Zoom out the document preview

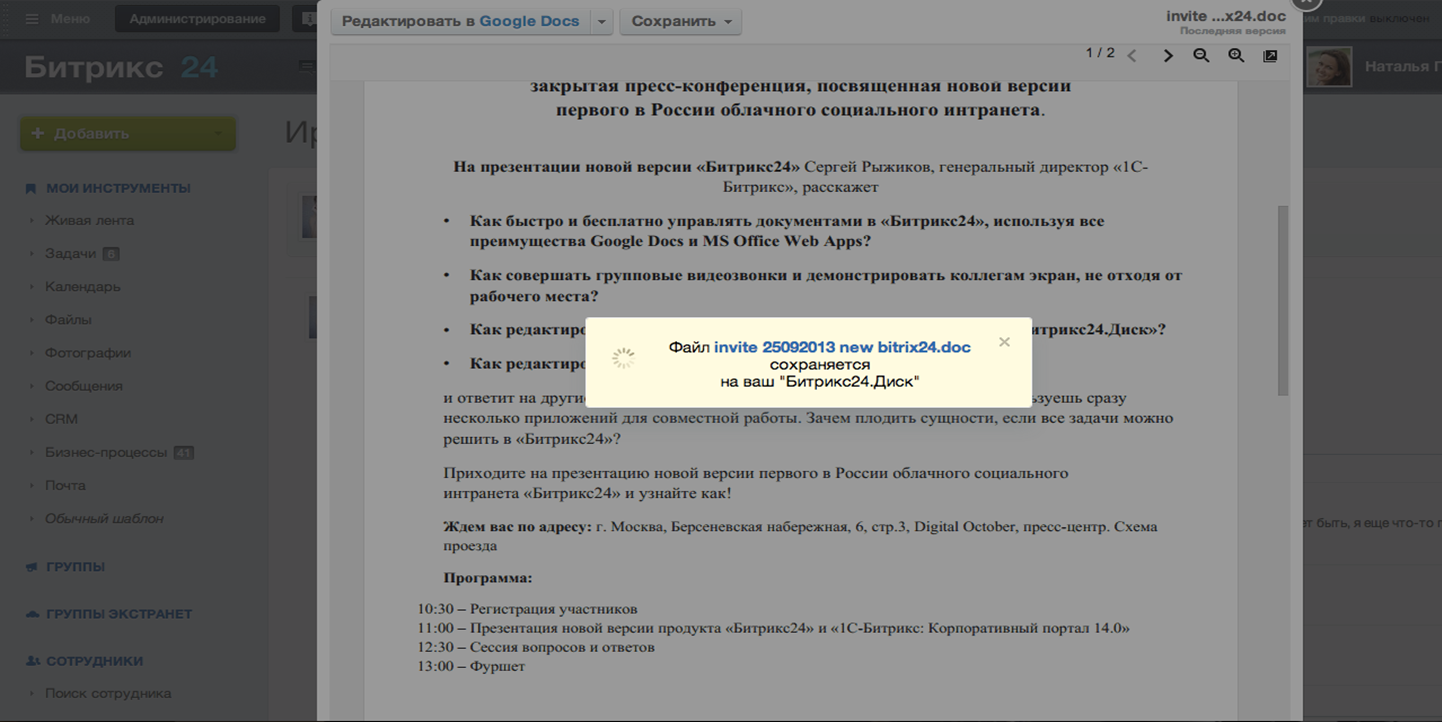tap(1201, 56)
